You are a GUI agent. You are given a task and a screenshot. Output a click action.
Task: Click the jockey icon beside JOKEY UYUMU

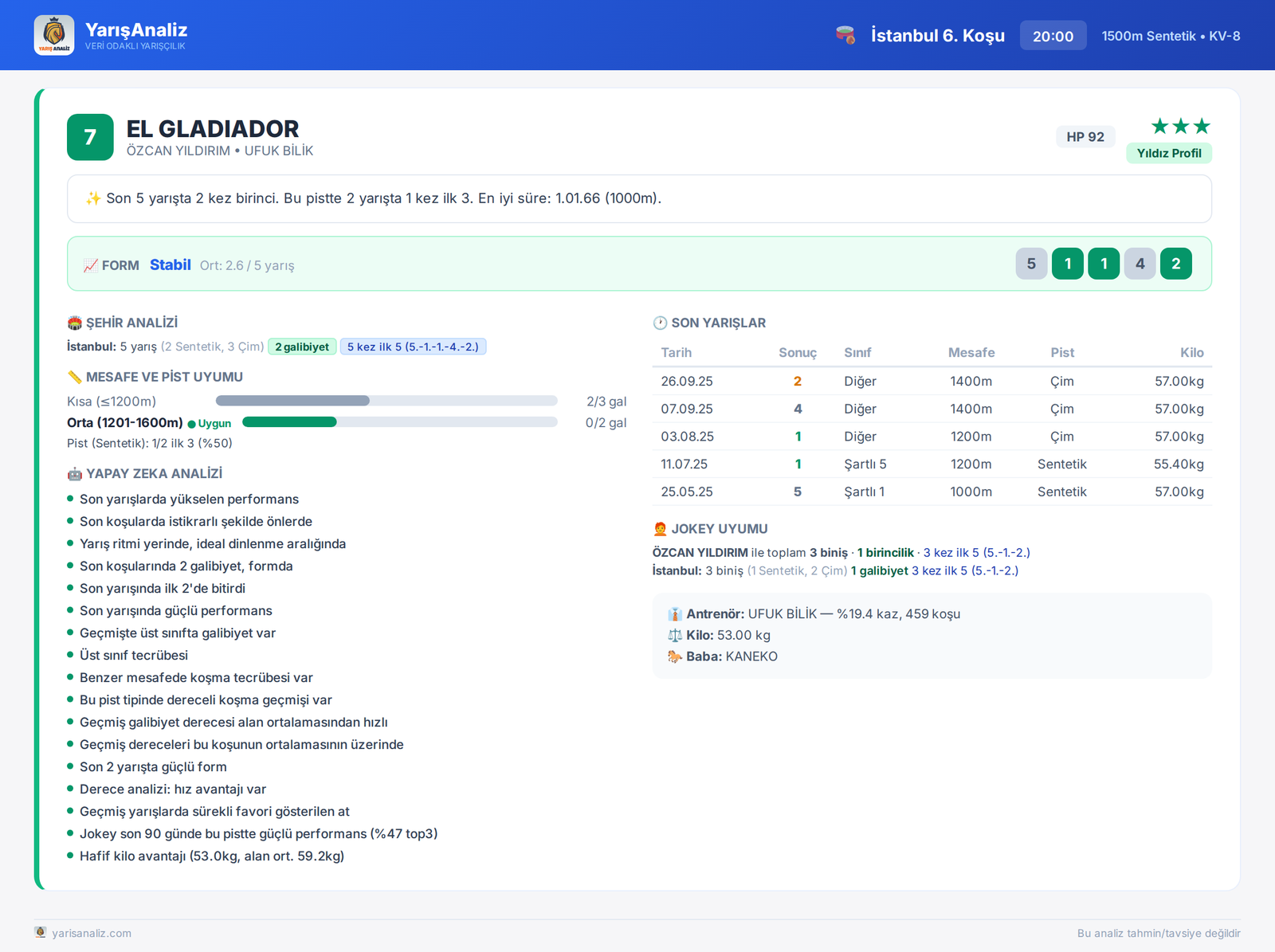660,529
